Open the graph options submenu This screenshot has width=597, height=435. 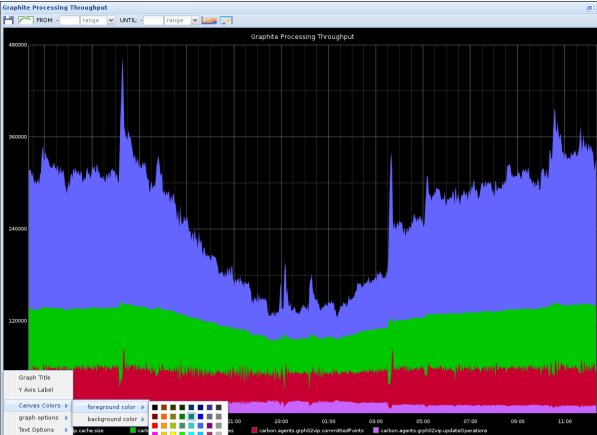[38, 418]
